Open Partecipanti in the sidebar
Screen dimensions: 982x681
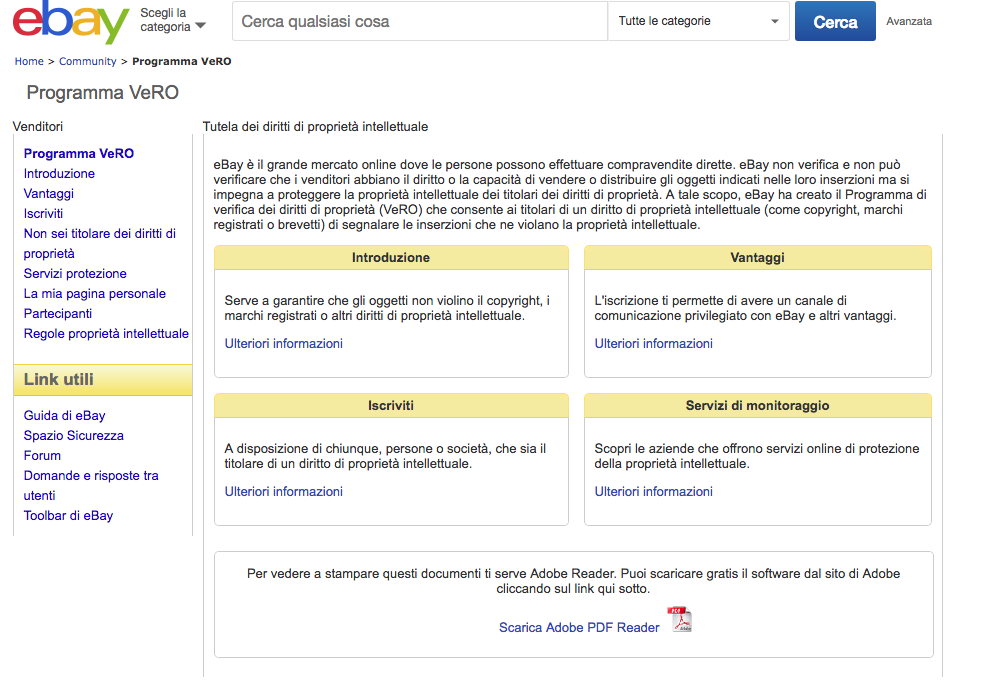click(x=58, y=314)
